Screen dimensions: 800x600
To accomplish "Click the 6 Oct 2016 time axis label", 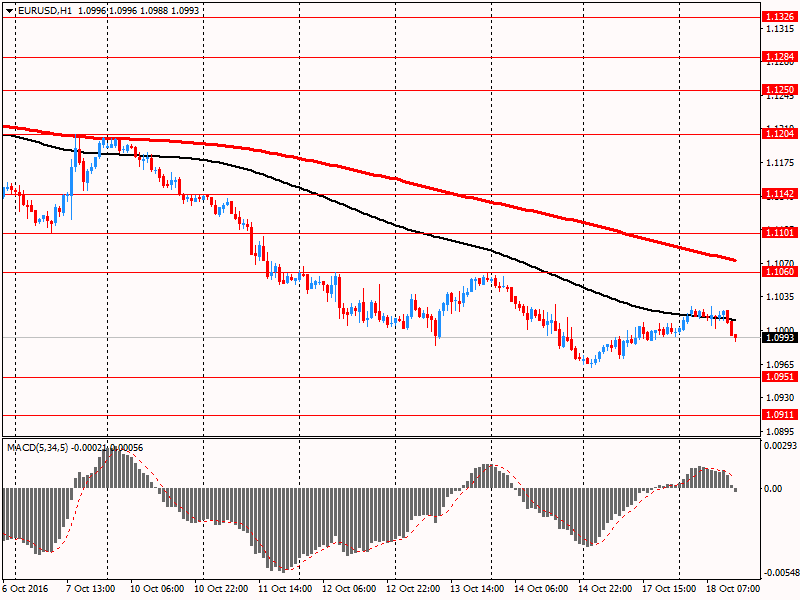I will click(x=26, y=589).
